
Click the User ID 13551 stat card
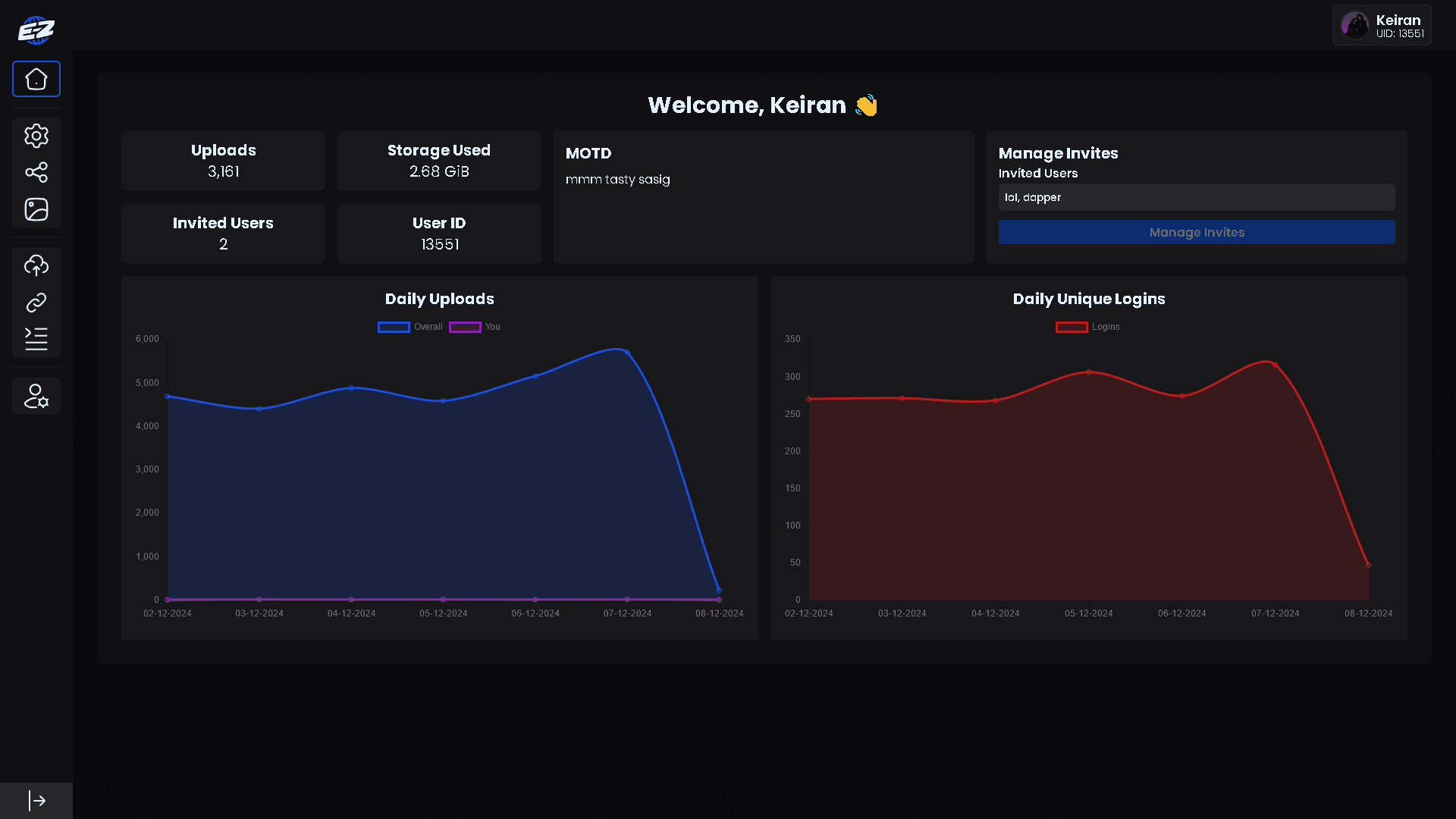[x=439, y=234]
